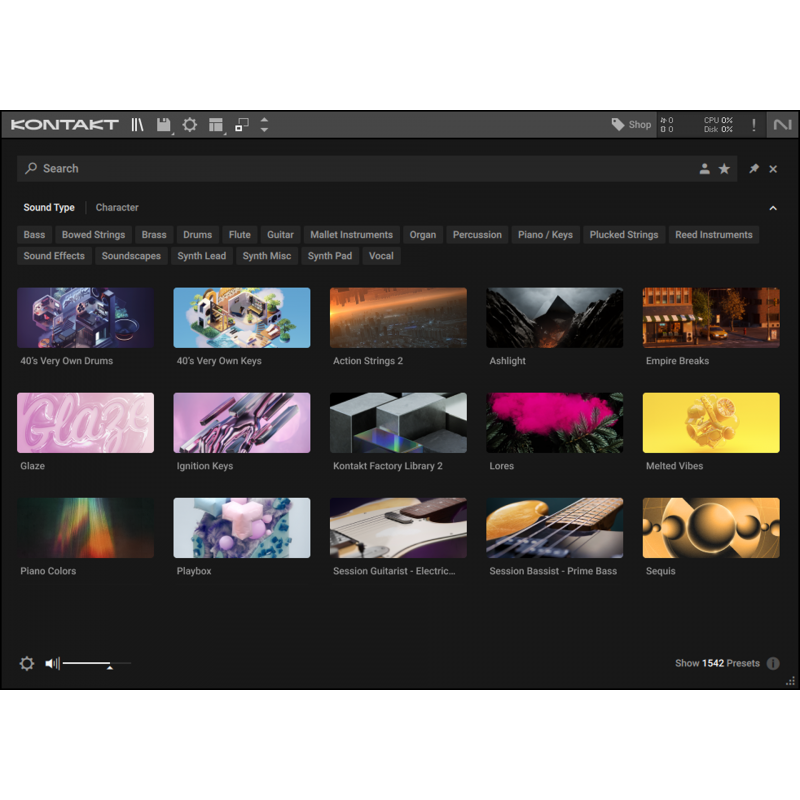
Task: Open Kontakt options gear in toolbar
Action: click(190, 124)
